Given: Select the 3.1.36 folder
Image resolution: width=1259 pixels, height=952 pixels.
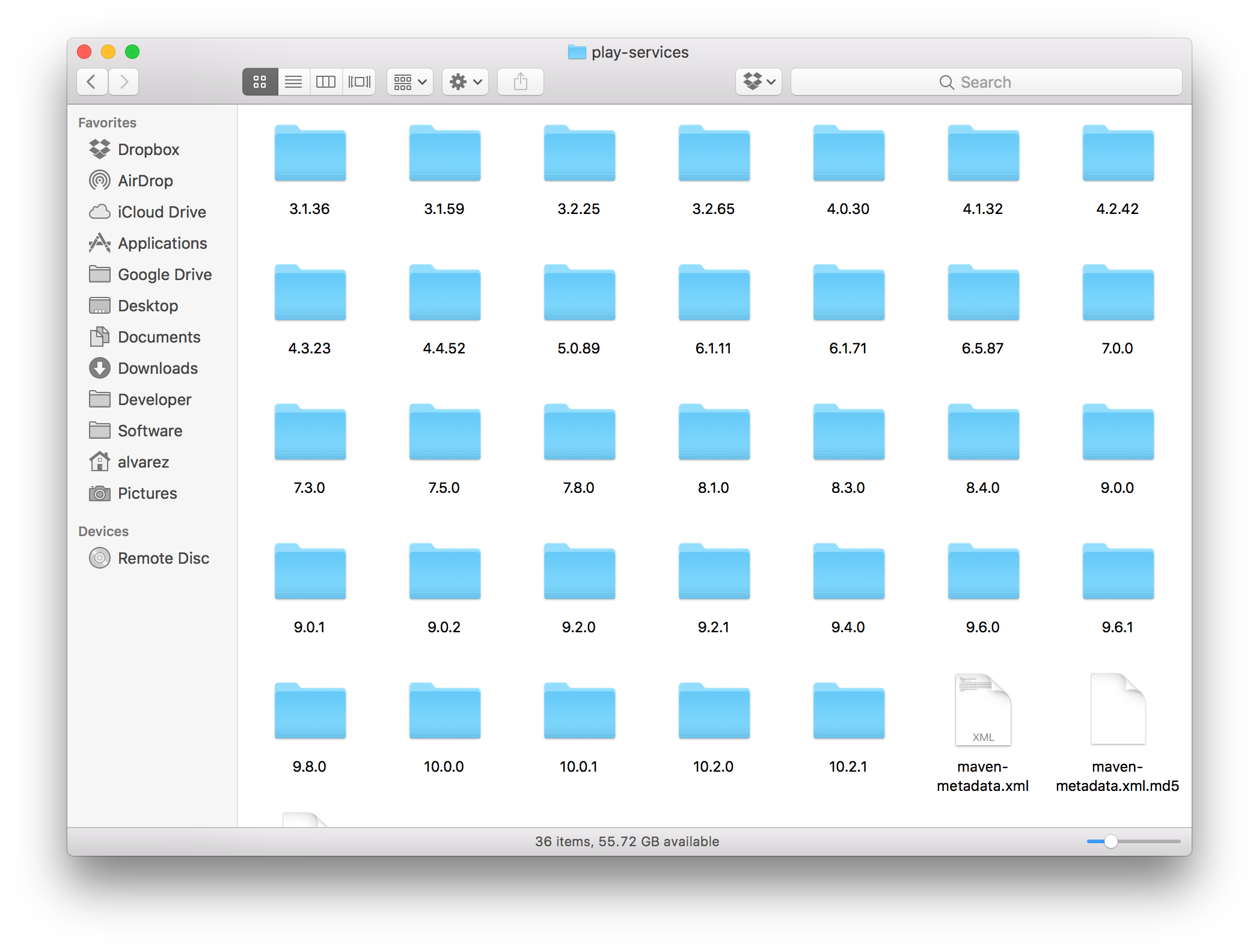Looking at the screenshot, I should tap(310, 153).
